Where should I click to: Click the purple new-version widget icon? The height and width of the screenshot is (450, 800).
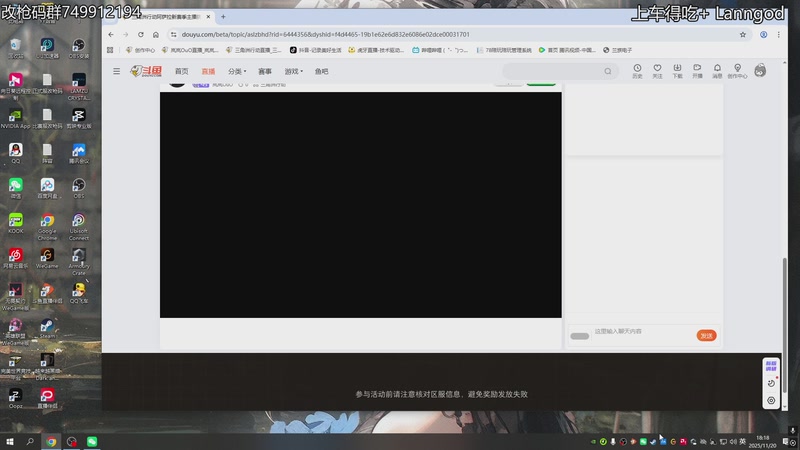tap(771, 366)
